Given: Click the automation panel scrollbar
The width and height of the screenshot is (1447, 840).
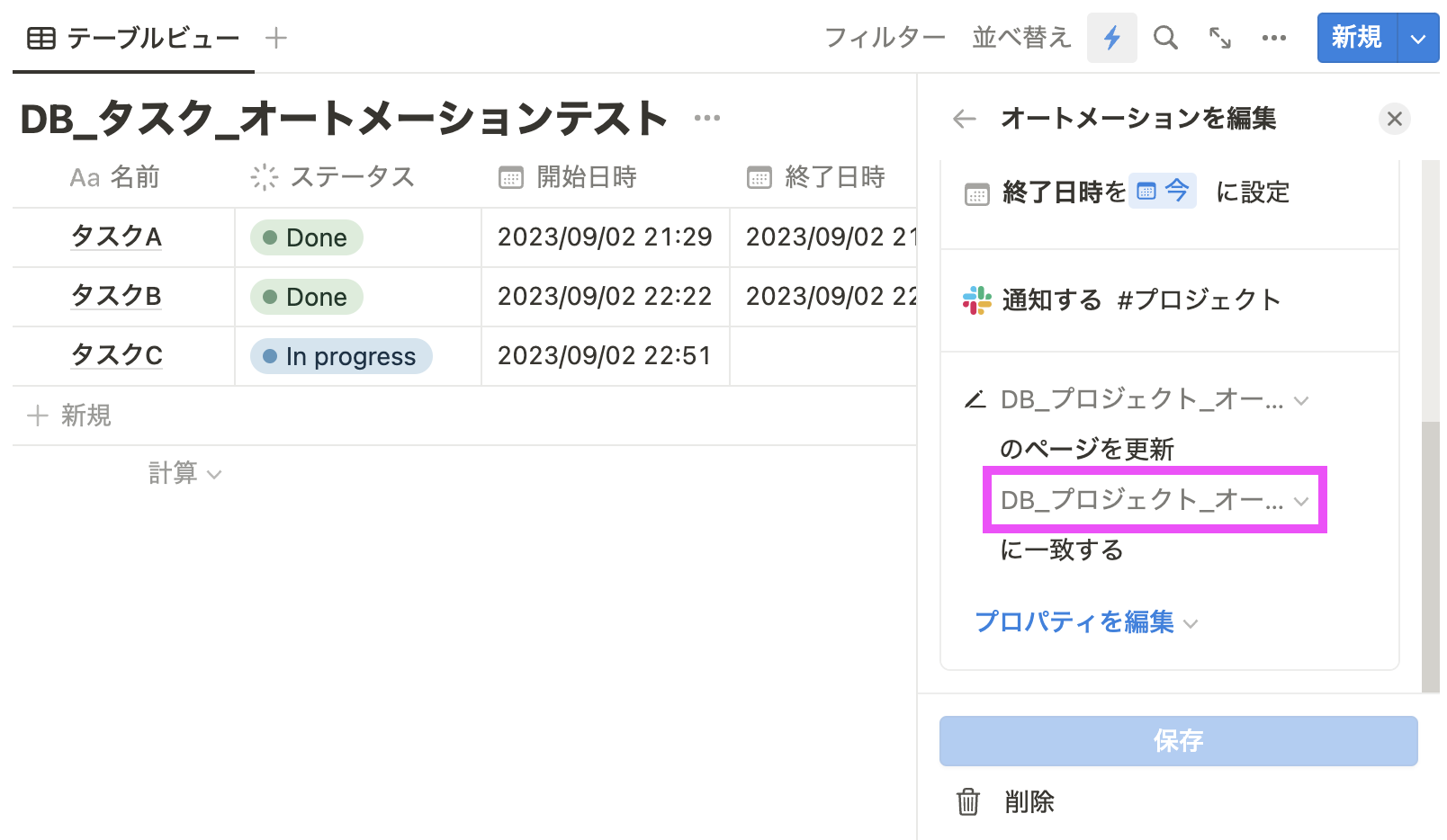Looking at the screenshot, I should click(x=1431, y=558).
